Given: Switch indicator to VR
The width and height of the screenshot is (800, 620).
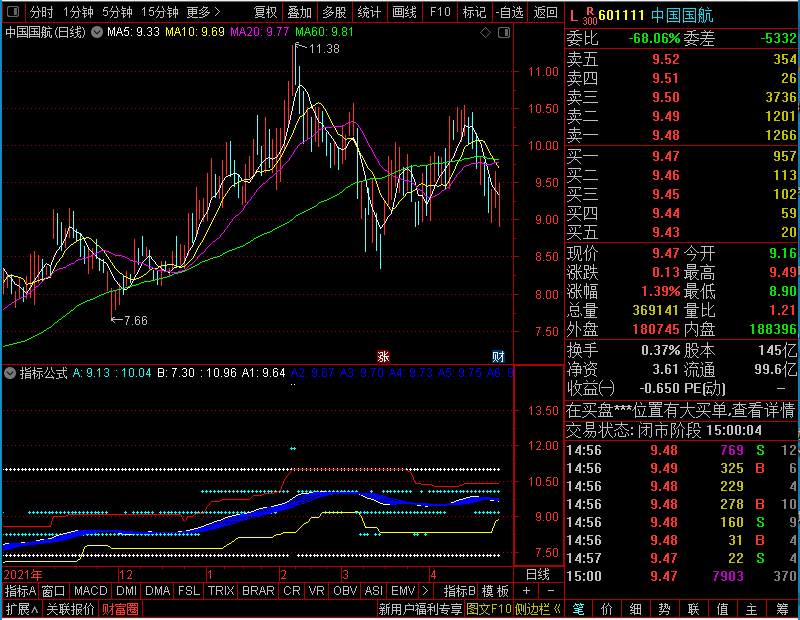Looking at the screenshot, I should [x=316, y=591].
